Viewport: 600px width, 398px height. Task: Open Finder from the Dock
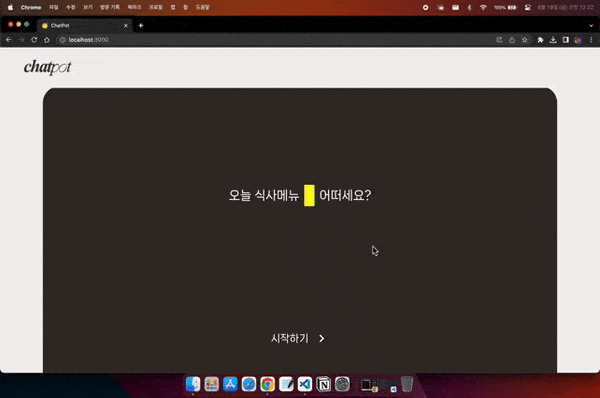click(193, 384)
